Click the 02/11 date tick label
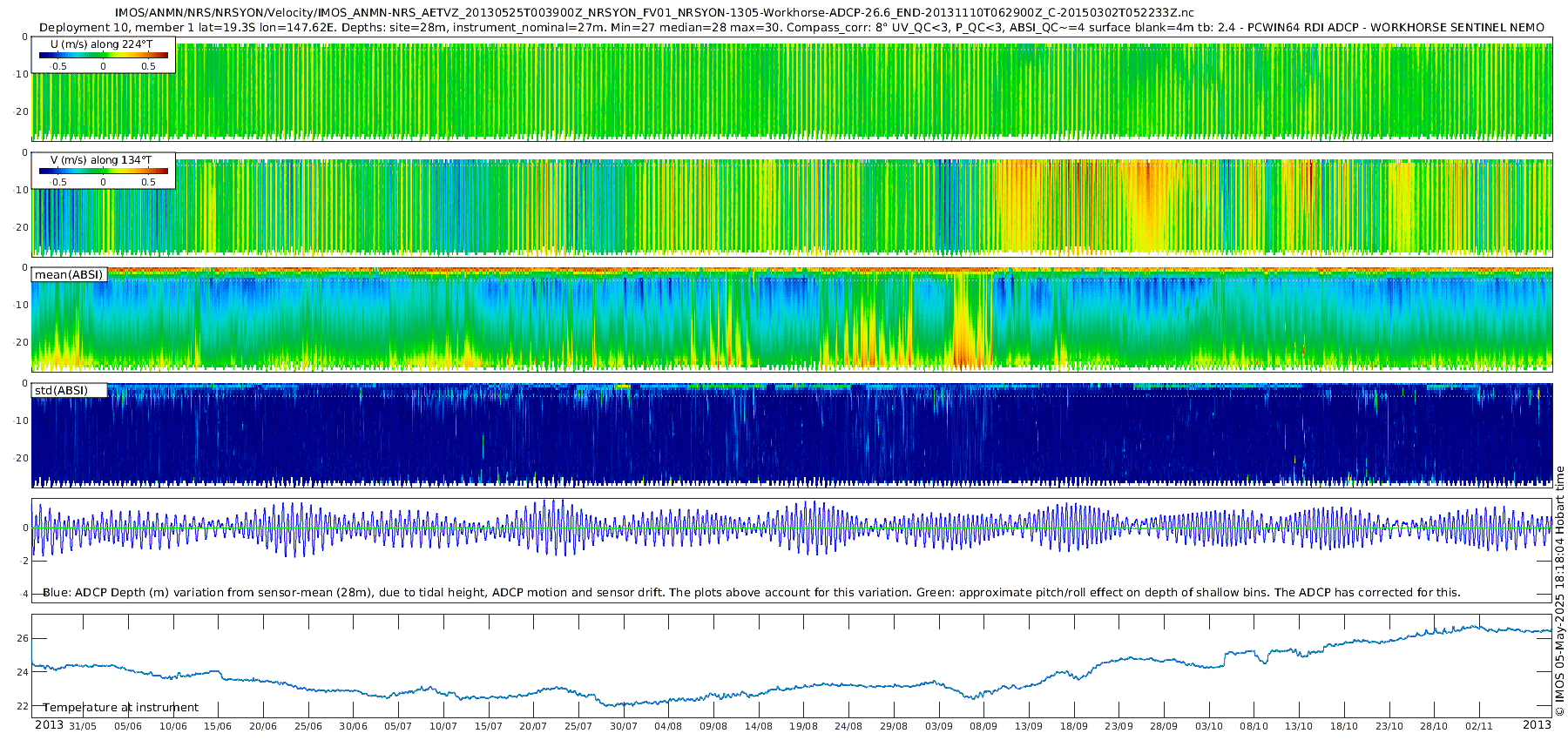 (x=1479, y=726)
